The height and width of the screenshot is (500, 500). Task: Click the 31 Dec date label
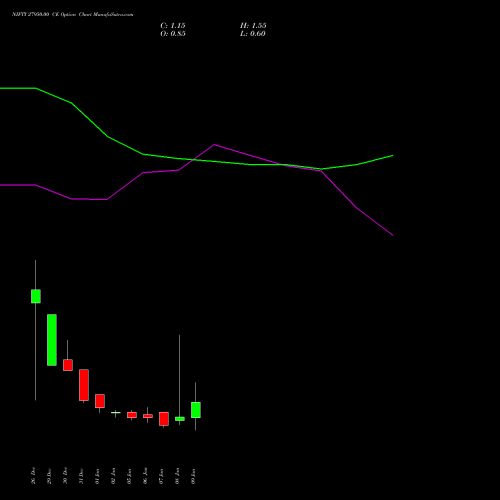click(81, 476)
